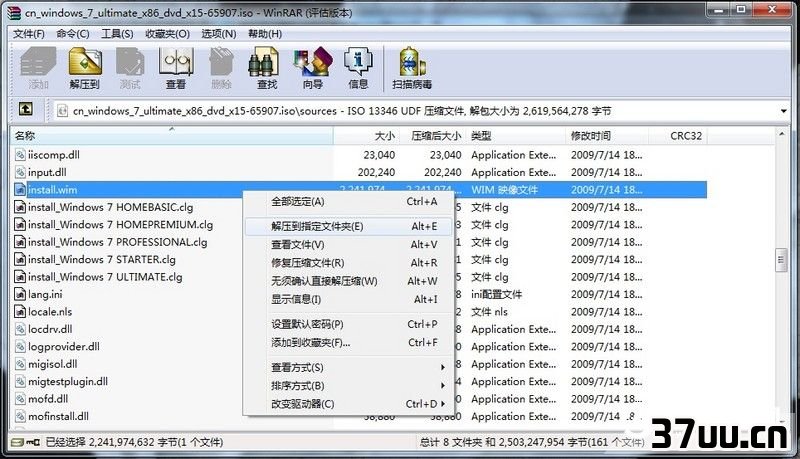
Task: Expand the 改变驱动器(C) submenu
Action: pyautogui.click(x=442, y=404)
